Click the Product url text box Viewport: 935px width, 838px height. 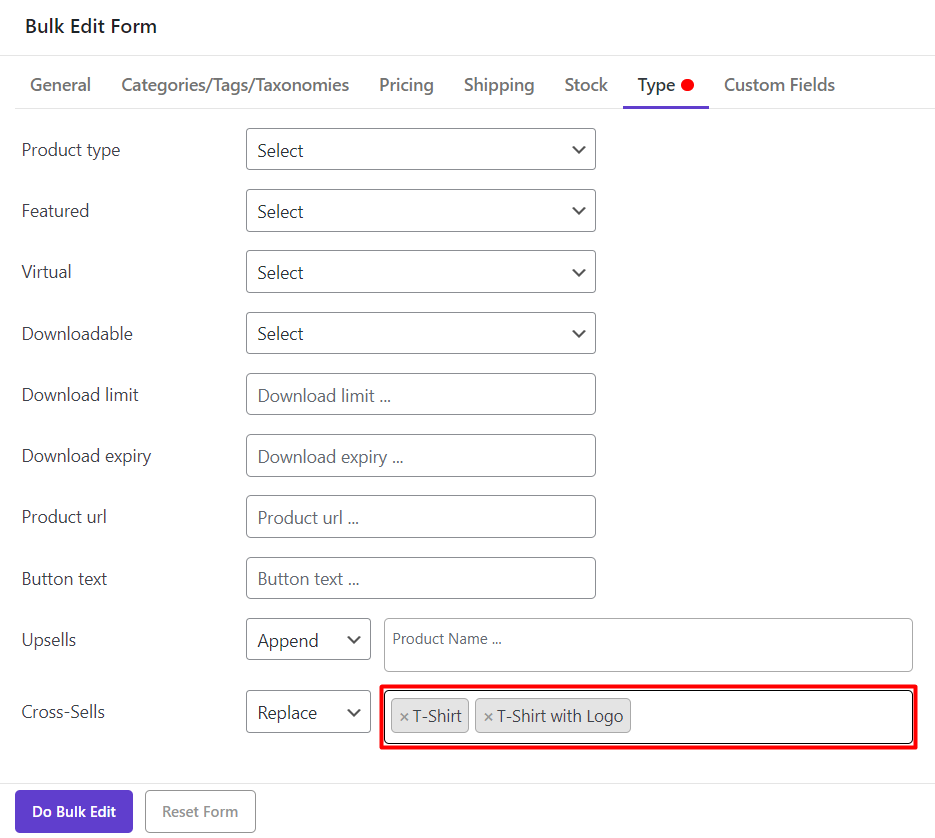point(420,517)
